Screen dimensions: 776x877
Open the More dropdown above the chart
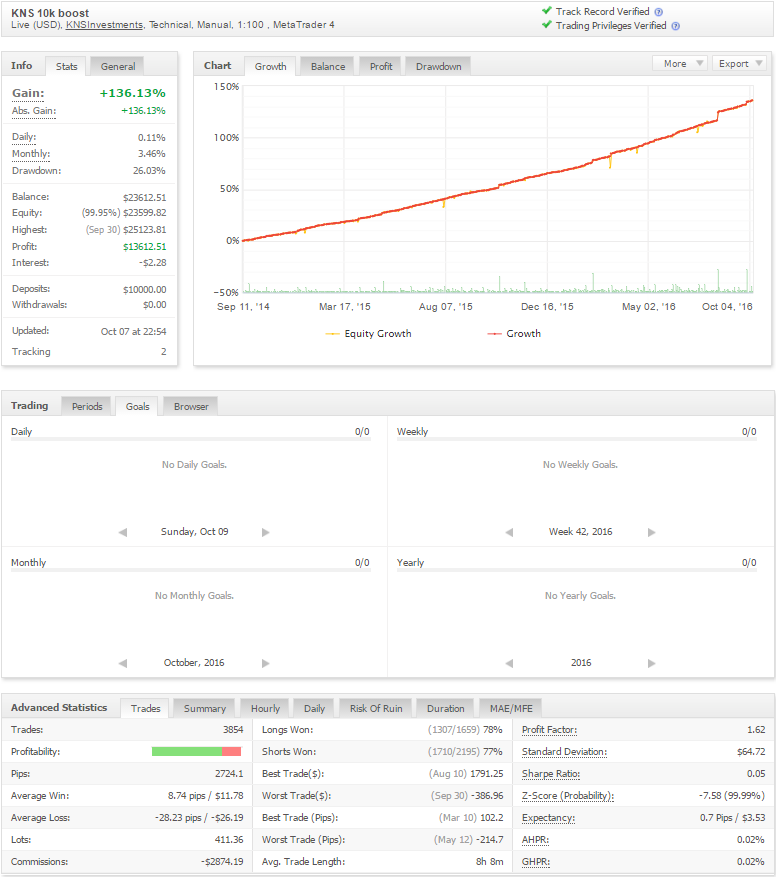(x=680, y=63)
